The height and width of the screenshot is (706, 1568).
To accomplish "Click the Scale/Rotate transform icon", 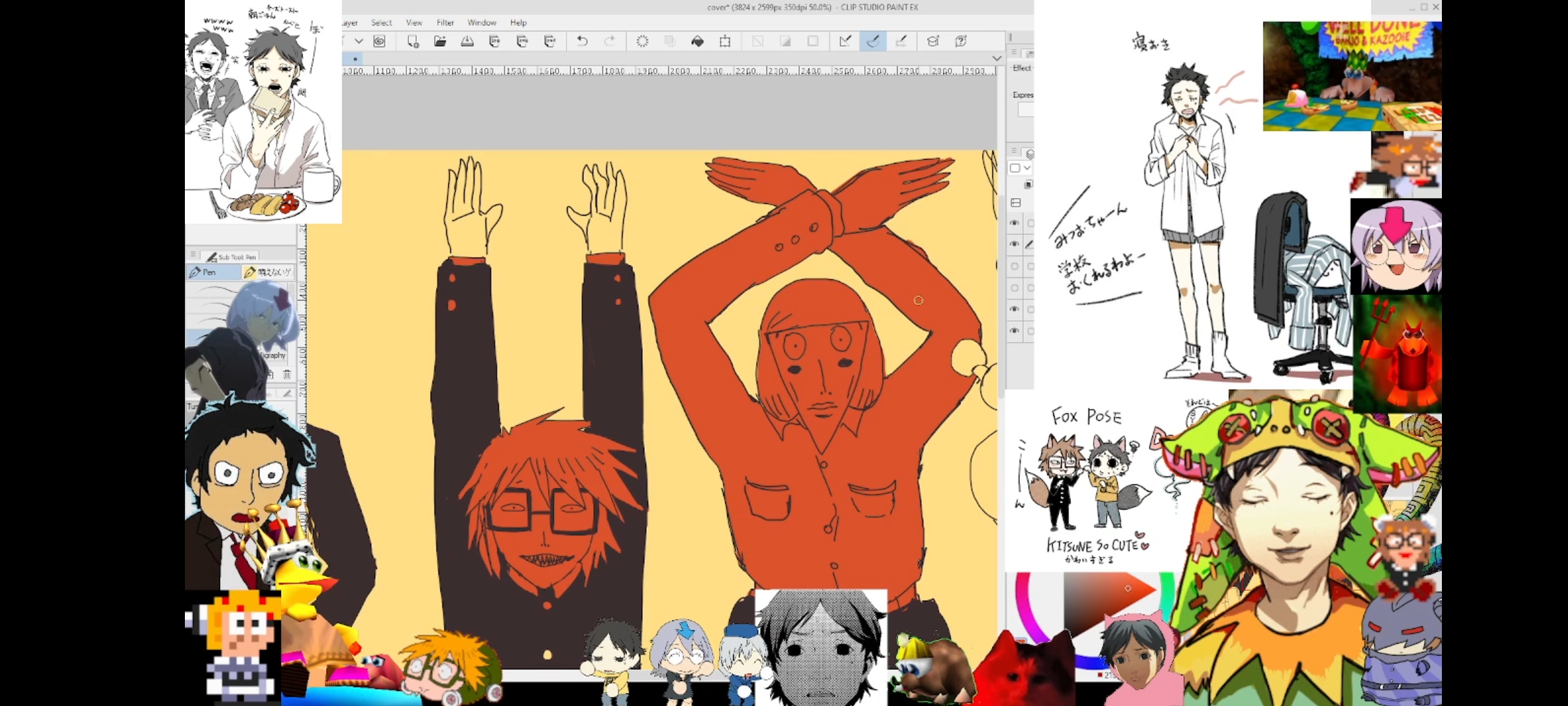I will click(725, 41).
